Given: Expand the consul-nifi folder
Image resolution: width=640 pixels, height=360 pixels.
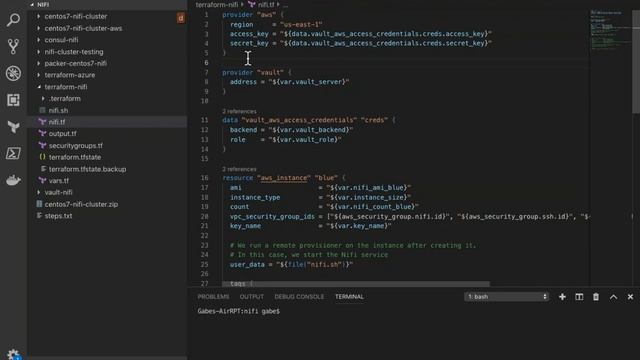Looking at the screenshot, I should click(39, 40).
